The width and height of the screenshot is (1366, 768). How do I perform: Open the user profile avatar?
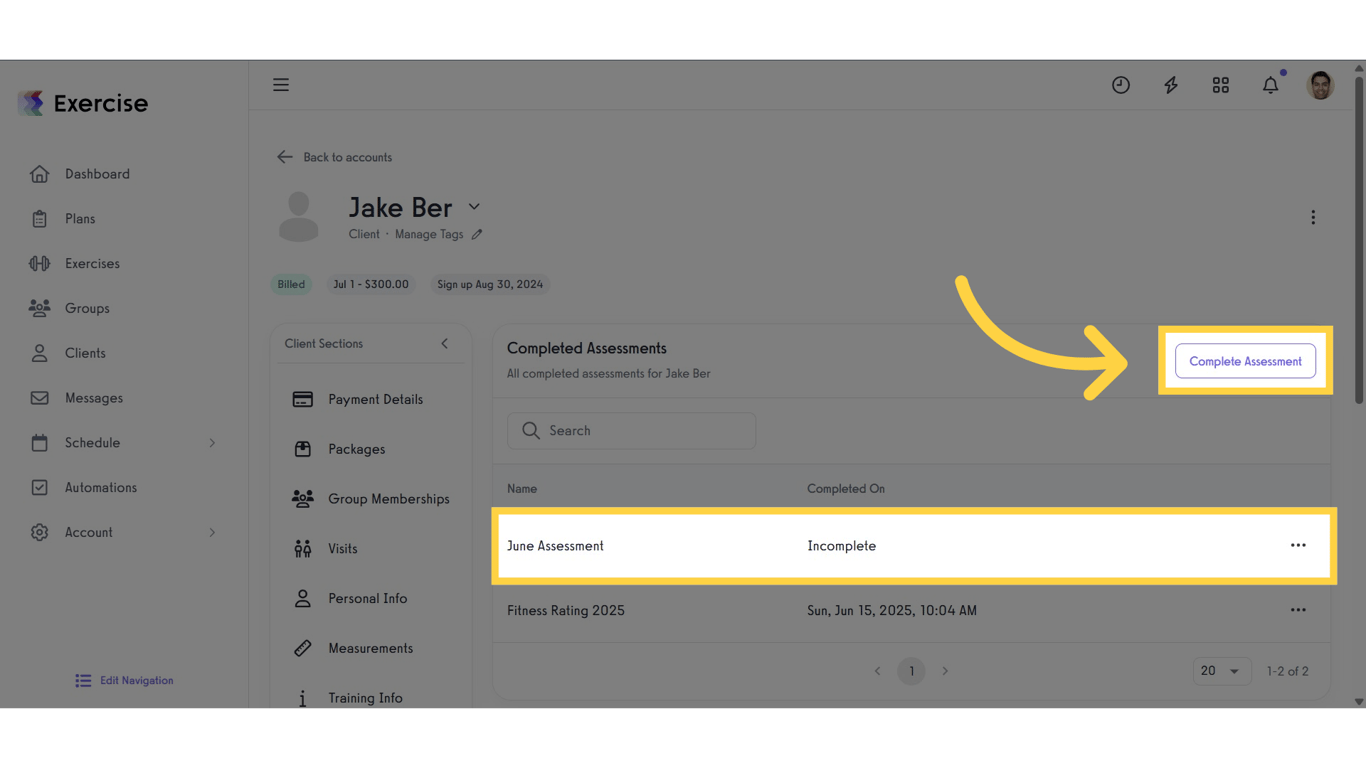(x=1321, y=85)
